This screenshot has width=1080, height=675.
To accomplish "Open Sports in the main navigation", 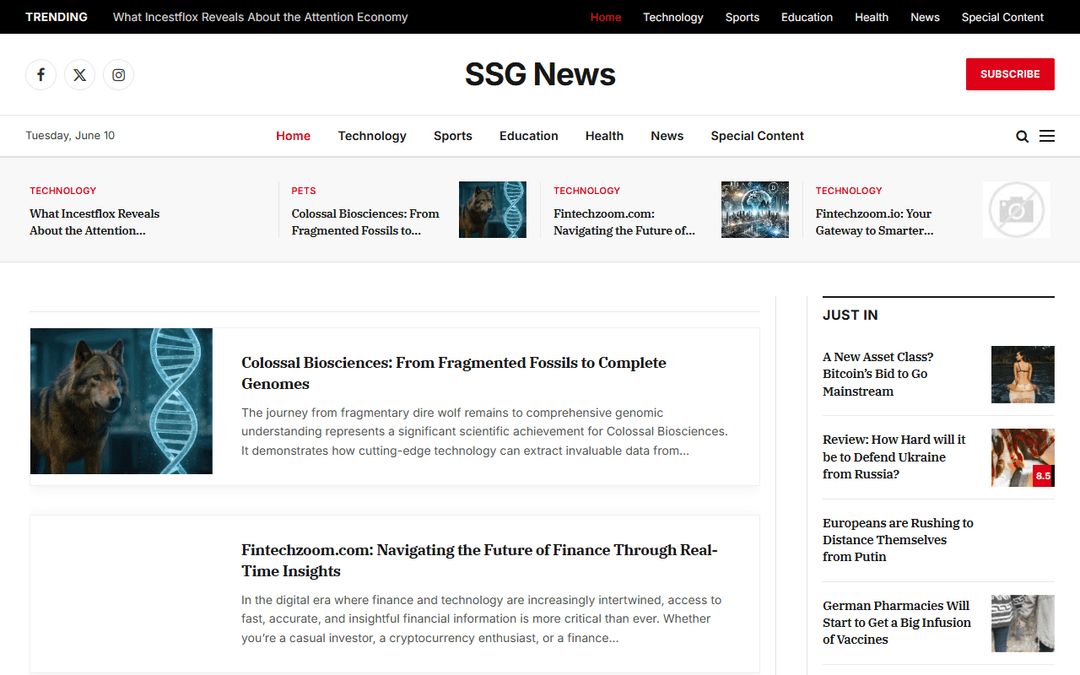I will (453, 136).
